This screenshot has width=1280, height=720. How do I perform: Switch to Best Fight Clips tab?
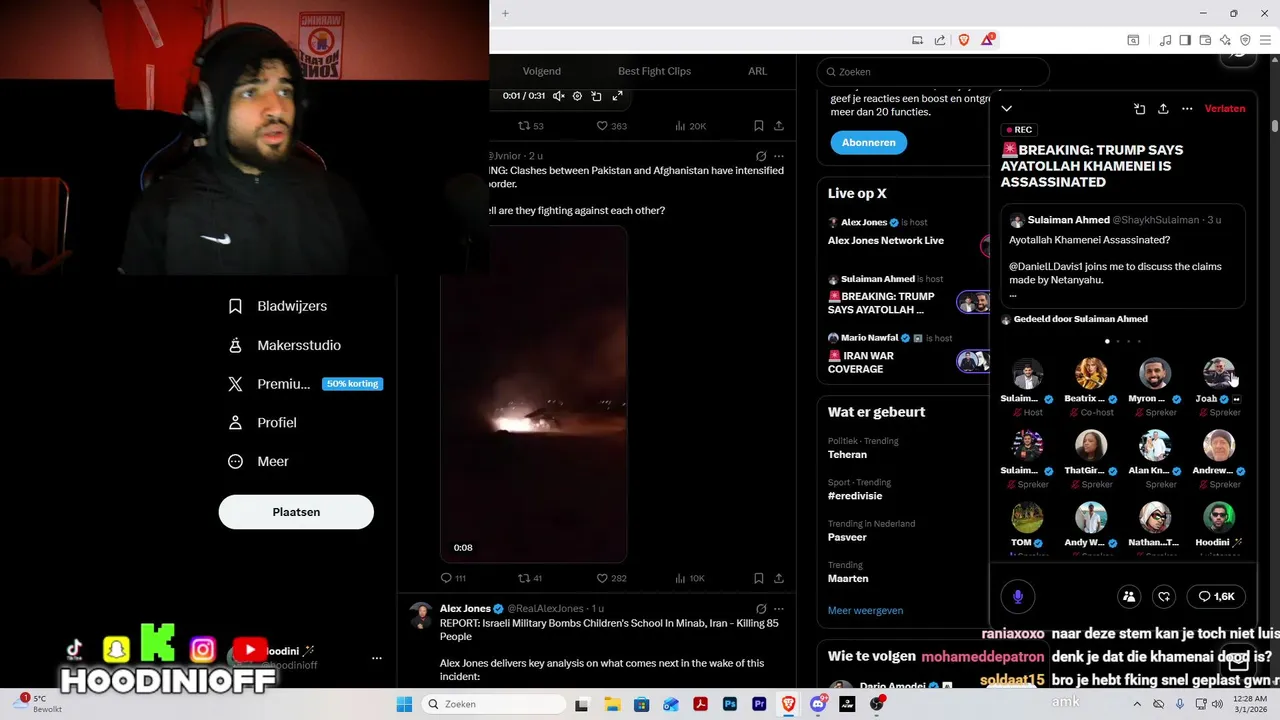pyautogui.click(x=654, y=71)
